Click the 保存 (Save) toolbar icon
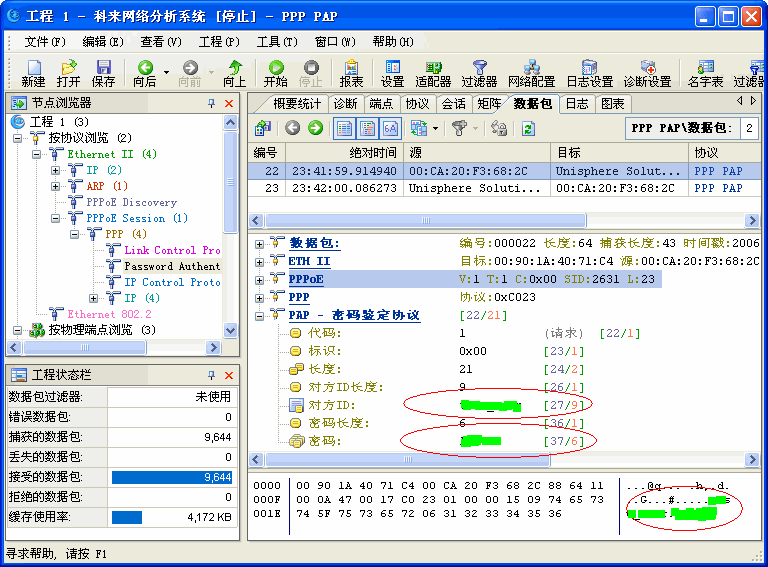Screen dimensions: 768x567 coord(103,73)
